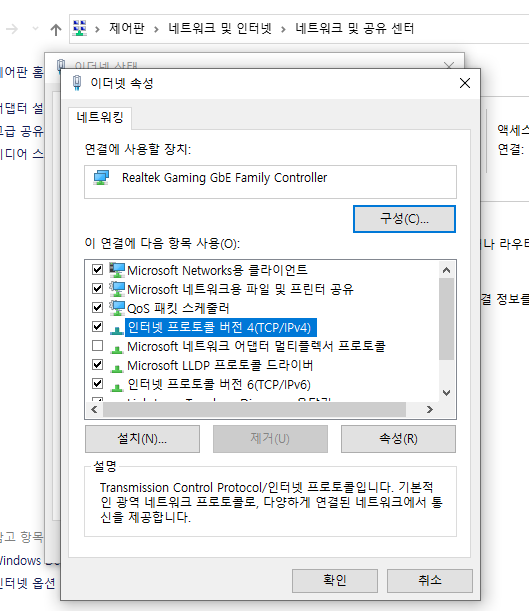This screenshot has width=529, height=611.
Task: Uncheck Microsoft 네트워크용 파일 및 프린터 공유 checkbox
Action: tap(97, 288)
